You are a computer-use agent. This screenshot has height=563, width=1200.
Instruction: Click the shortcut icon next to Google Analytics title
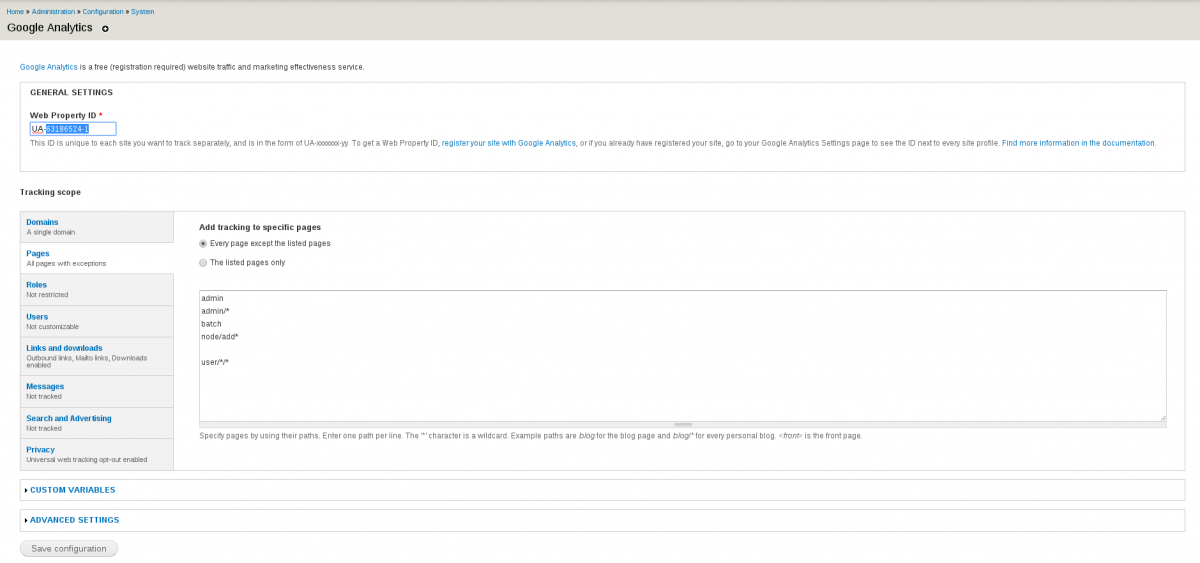coord(105,28)
